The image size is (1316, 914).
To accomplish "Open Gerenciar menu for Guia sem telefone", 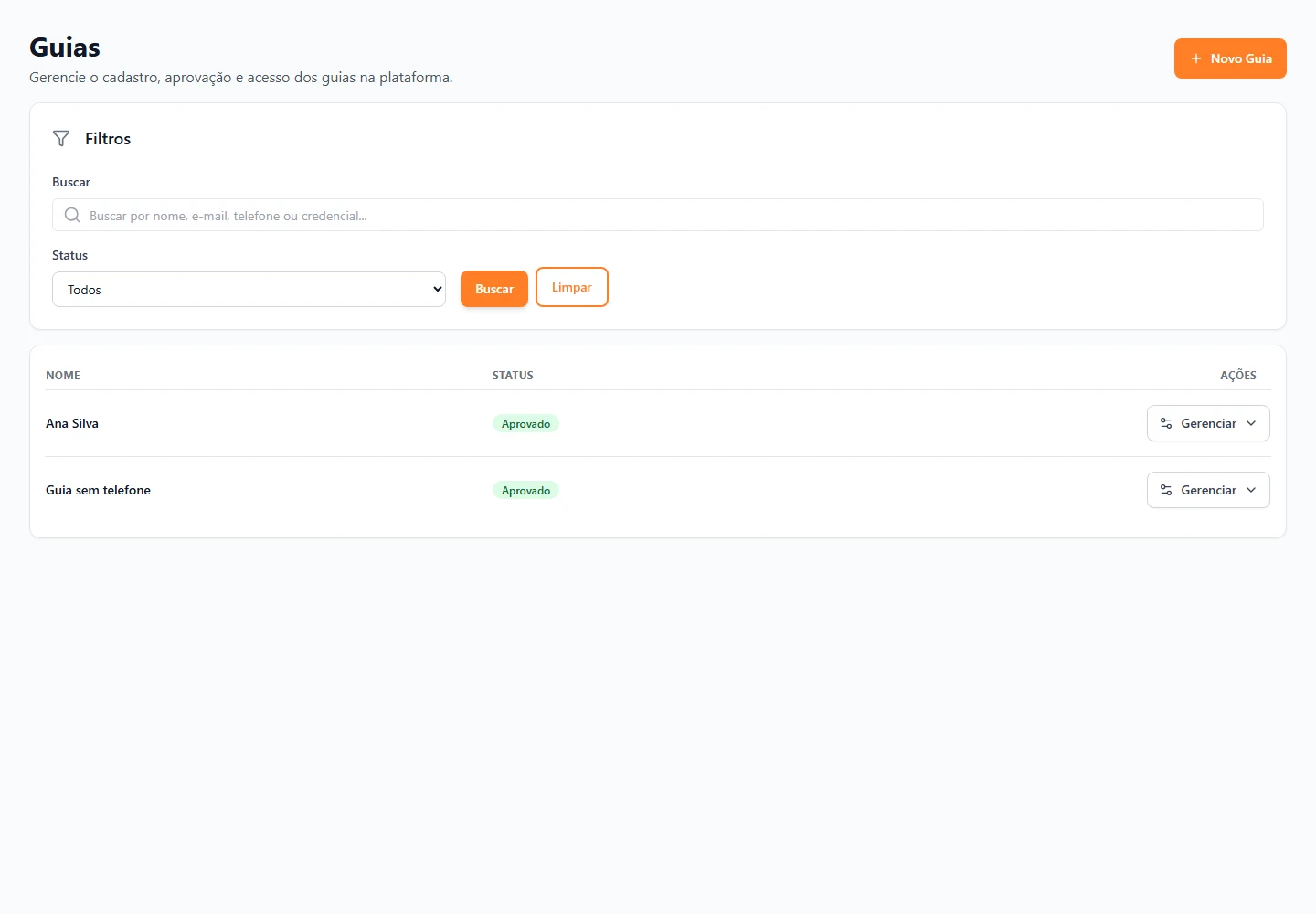I will (1208, 490).
